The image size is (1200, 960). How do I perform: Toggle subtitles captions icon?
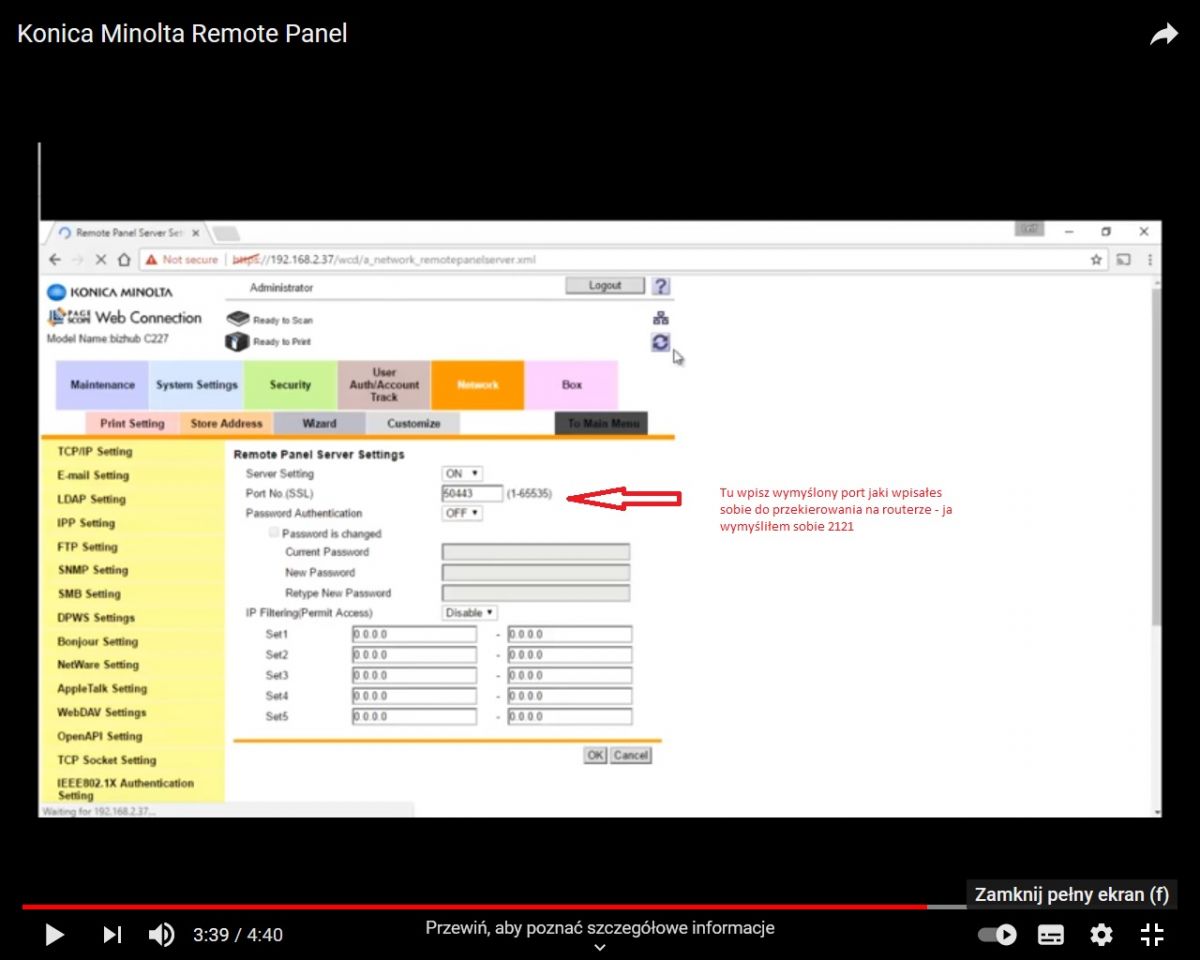point(1051,935)
